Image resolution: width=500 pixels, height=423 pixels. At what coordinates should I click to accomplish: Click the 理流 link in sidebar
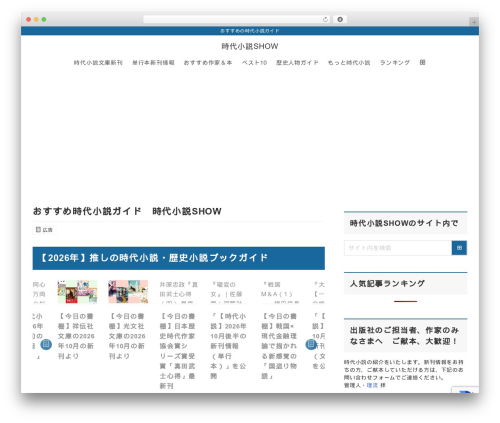click(372, 385)
